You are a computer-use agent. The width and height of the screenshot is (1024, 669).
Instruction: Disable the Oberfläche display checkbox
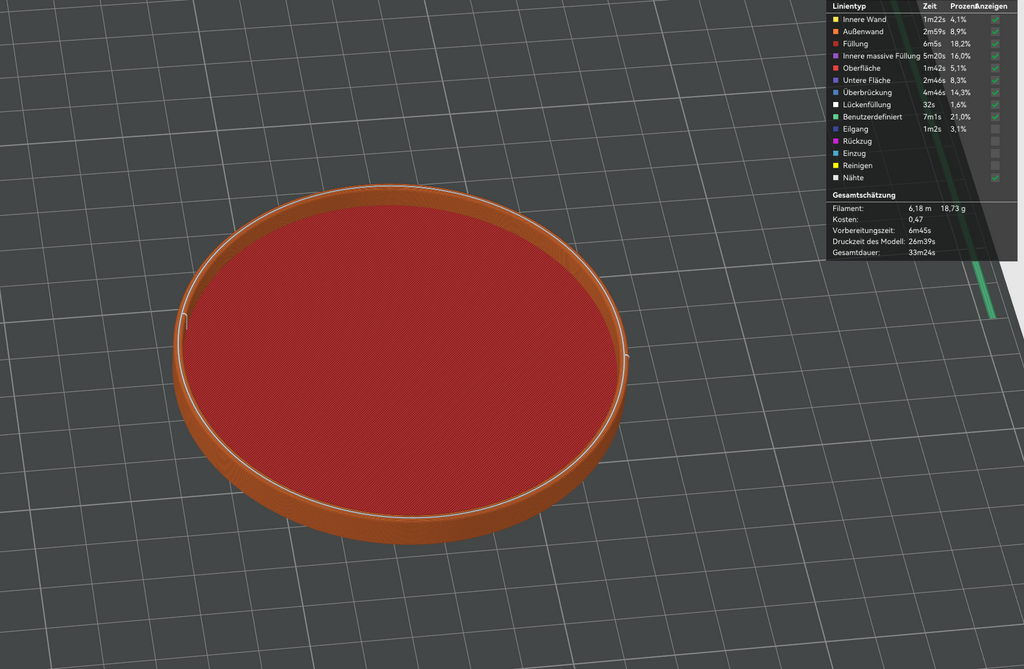click(x=995, y=68)
